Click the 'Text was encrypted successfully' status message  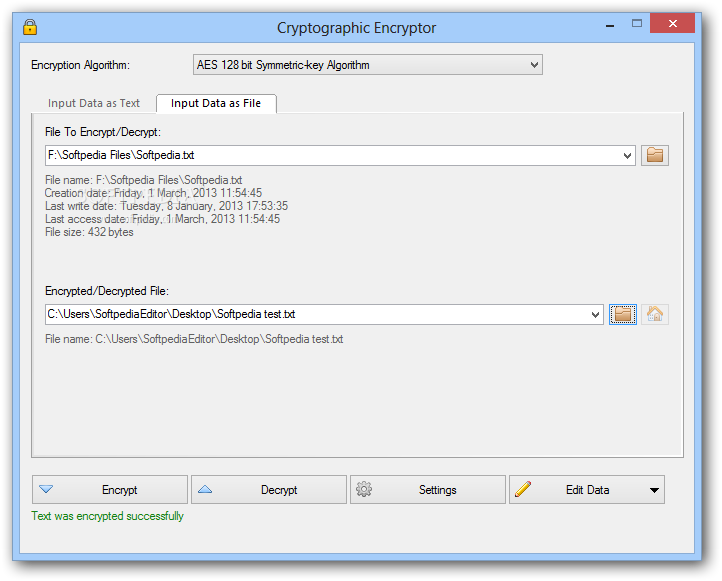[x=107, y=516]
